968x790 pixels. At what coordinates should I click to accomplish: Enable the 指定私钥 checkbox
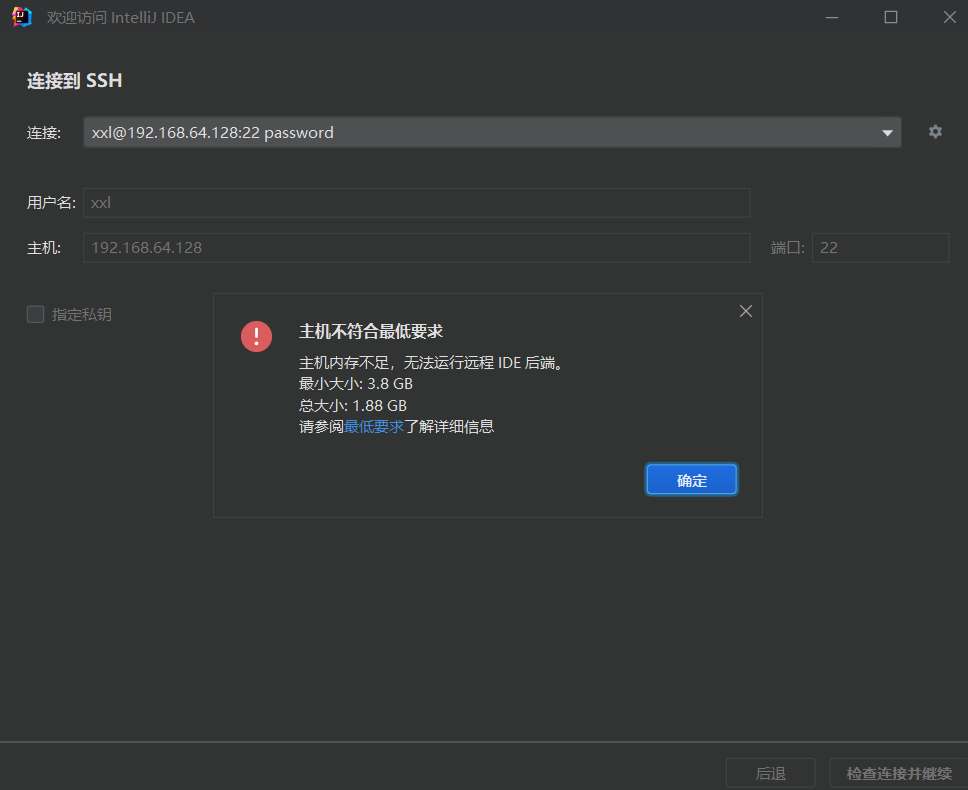coord(36,314)
